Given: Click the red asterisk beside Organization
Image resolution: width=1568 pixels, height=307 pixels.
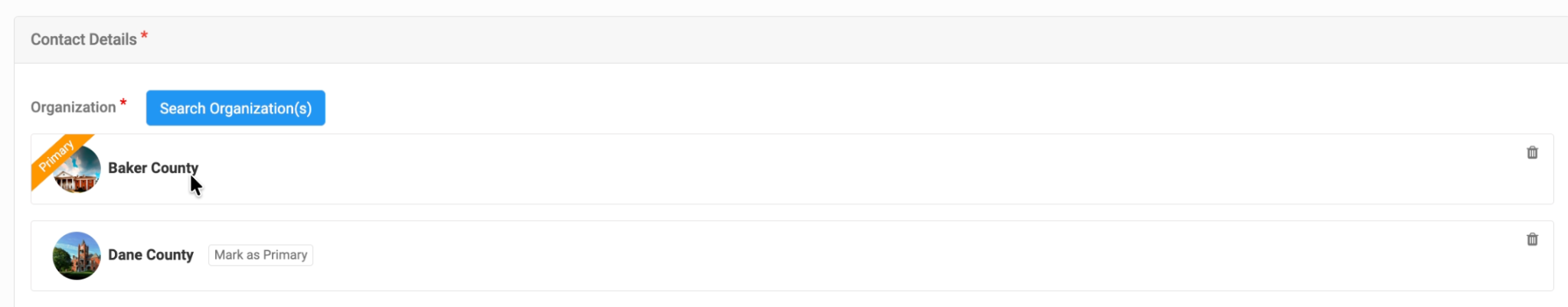Looking at the screenshot, I should 123,103.
